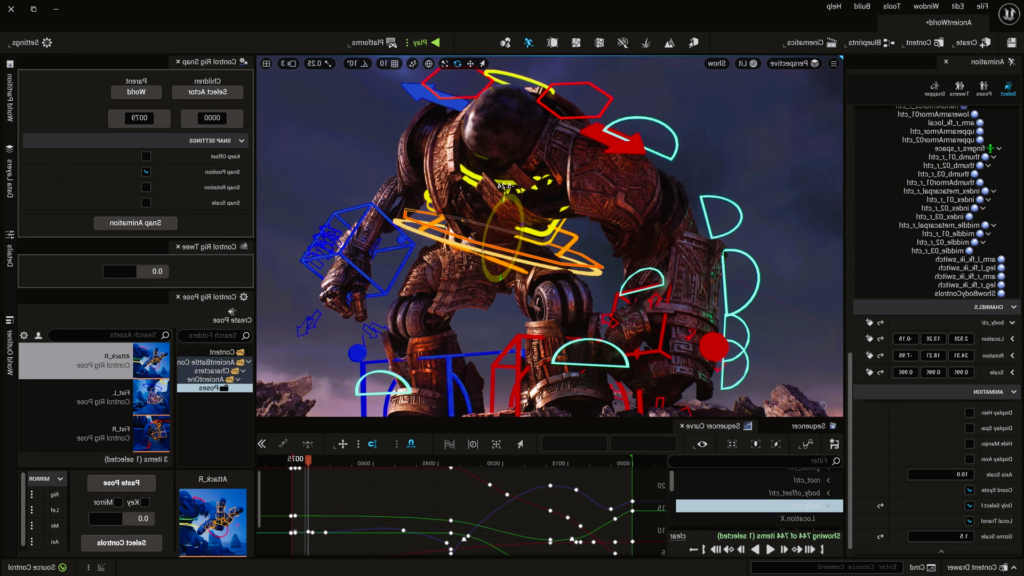Click the Create toolbar button
Screen dimensions: 1024x576
(x=972, y=42)
